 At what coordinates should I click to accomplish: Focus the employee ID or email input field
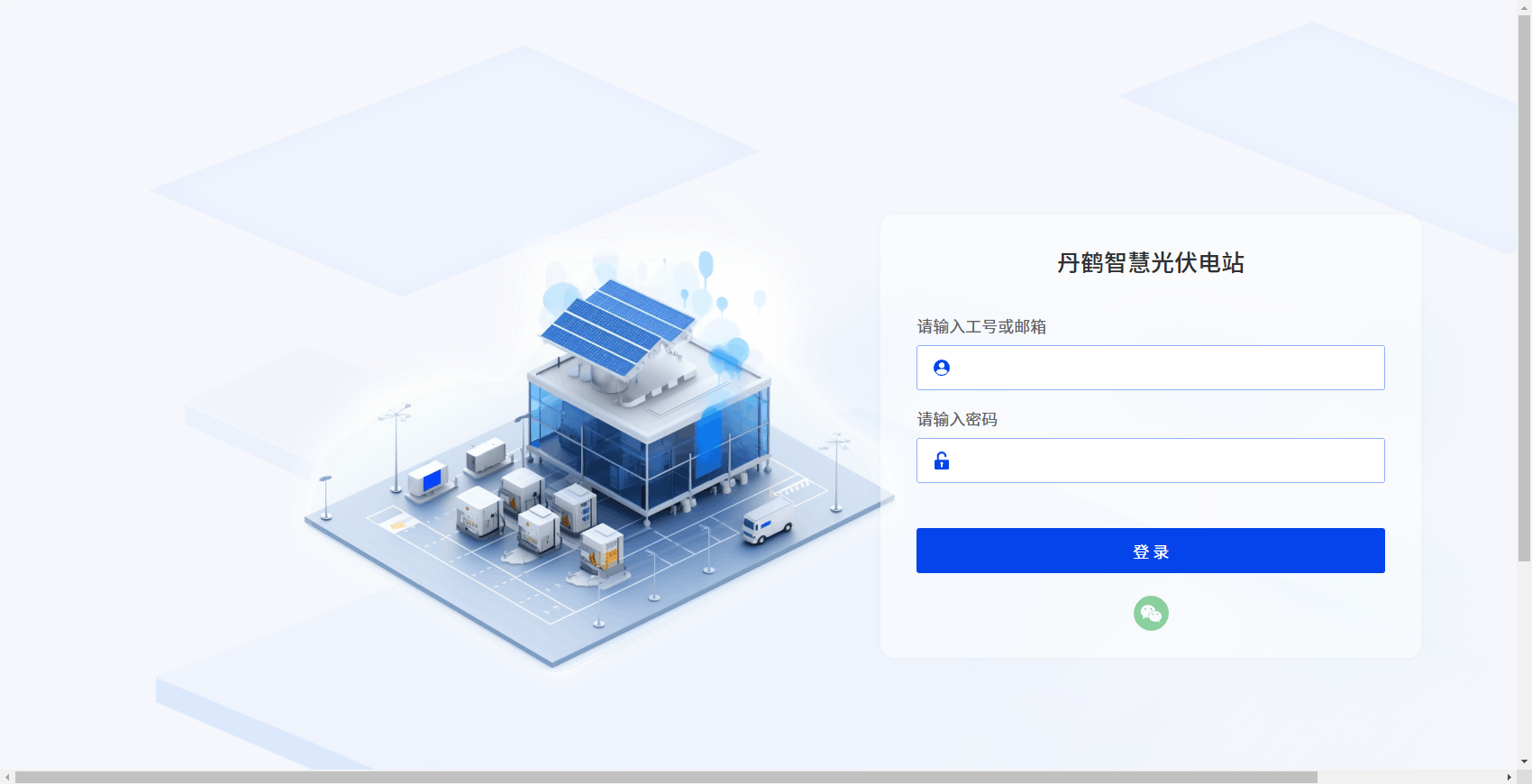[x=1151, y=368]
